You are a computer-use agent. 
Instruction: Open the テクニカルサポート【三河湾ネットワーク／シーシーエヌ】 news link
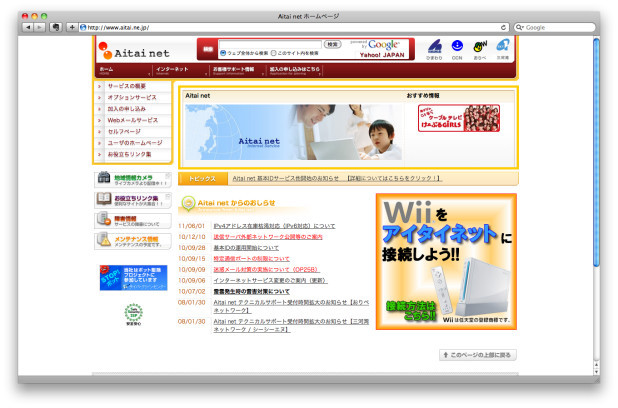pyautogui.click(x=291, y=325)
